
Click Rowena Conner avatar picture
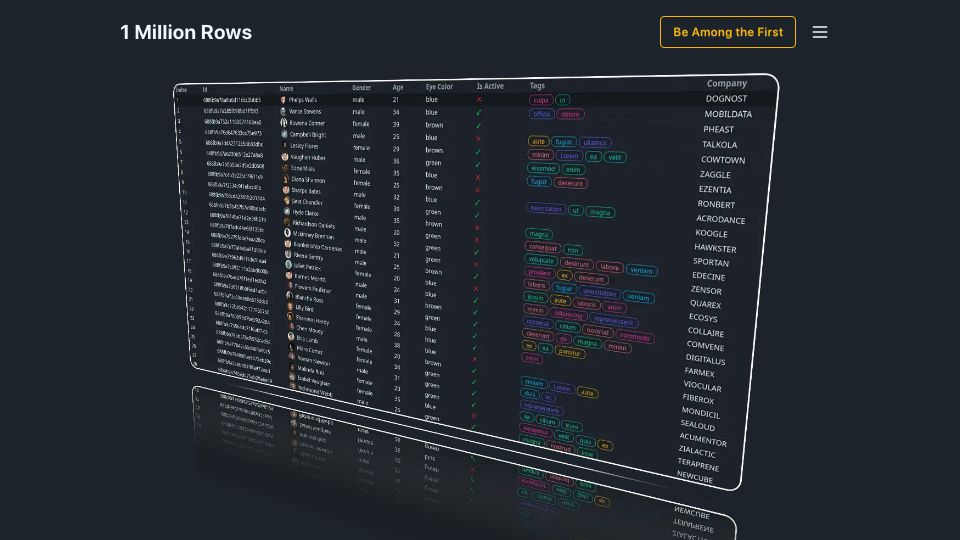tap(283, 122)
